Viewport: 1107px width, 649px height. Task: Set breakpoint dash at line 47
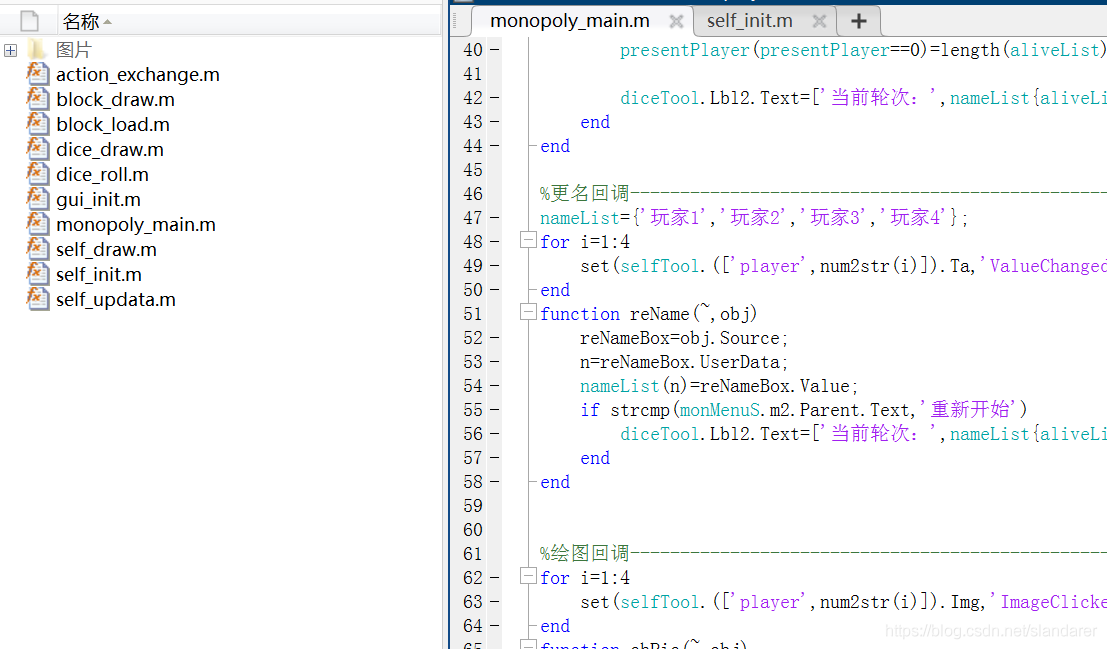(x=494, y=218)
